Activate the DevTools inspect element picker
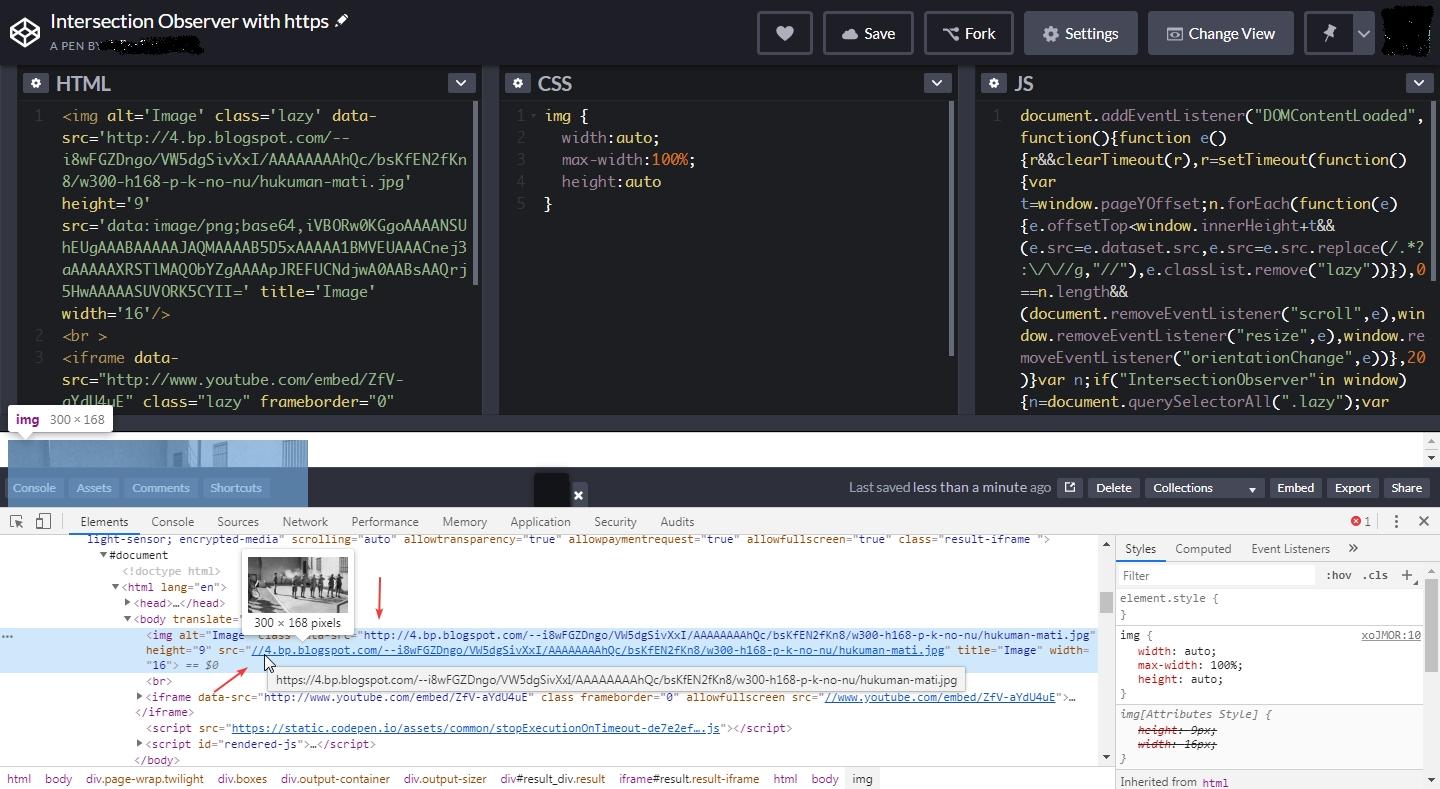Viewport: 1440px width, 789px height. point(17,522)
